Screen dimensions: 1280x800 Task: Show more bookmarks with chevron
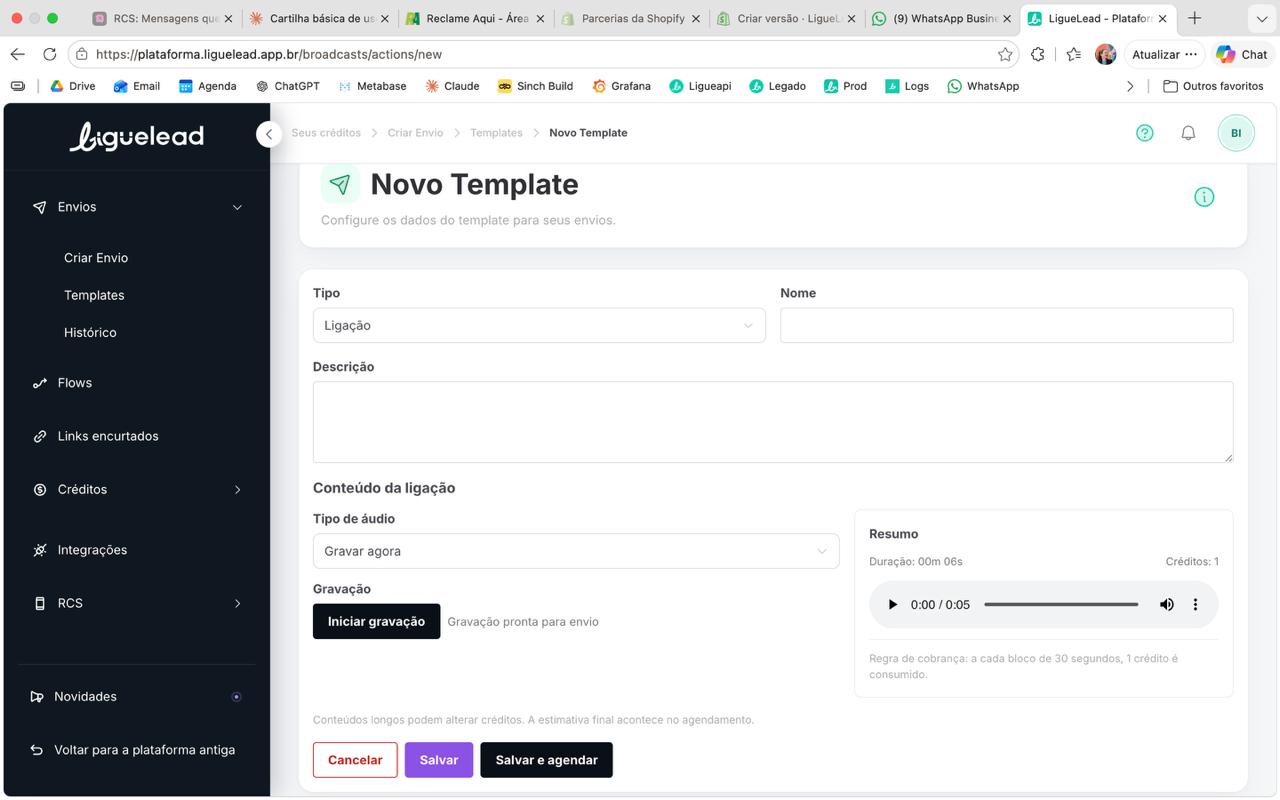pos(1130,86)
